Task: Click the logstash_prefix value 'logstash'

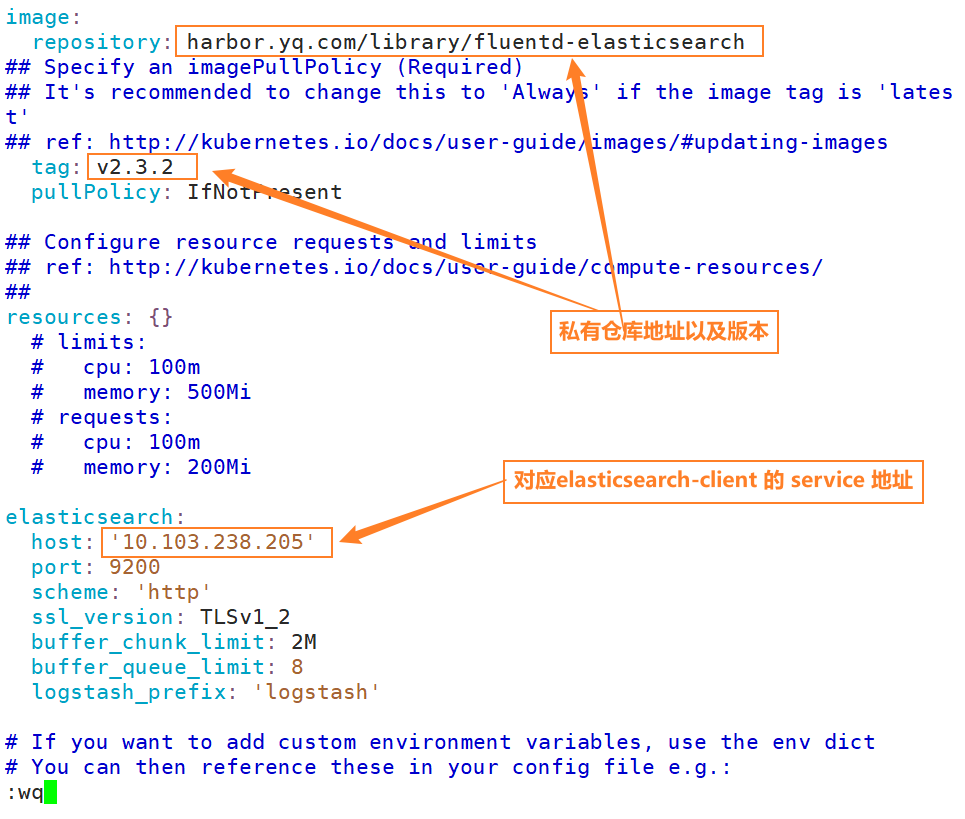Action: pos(316,692)
